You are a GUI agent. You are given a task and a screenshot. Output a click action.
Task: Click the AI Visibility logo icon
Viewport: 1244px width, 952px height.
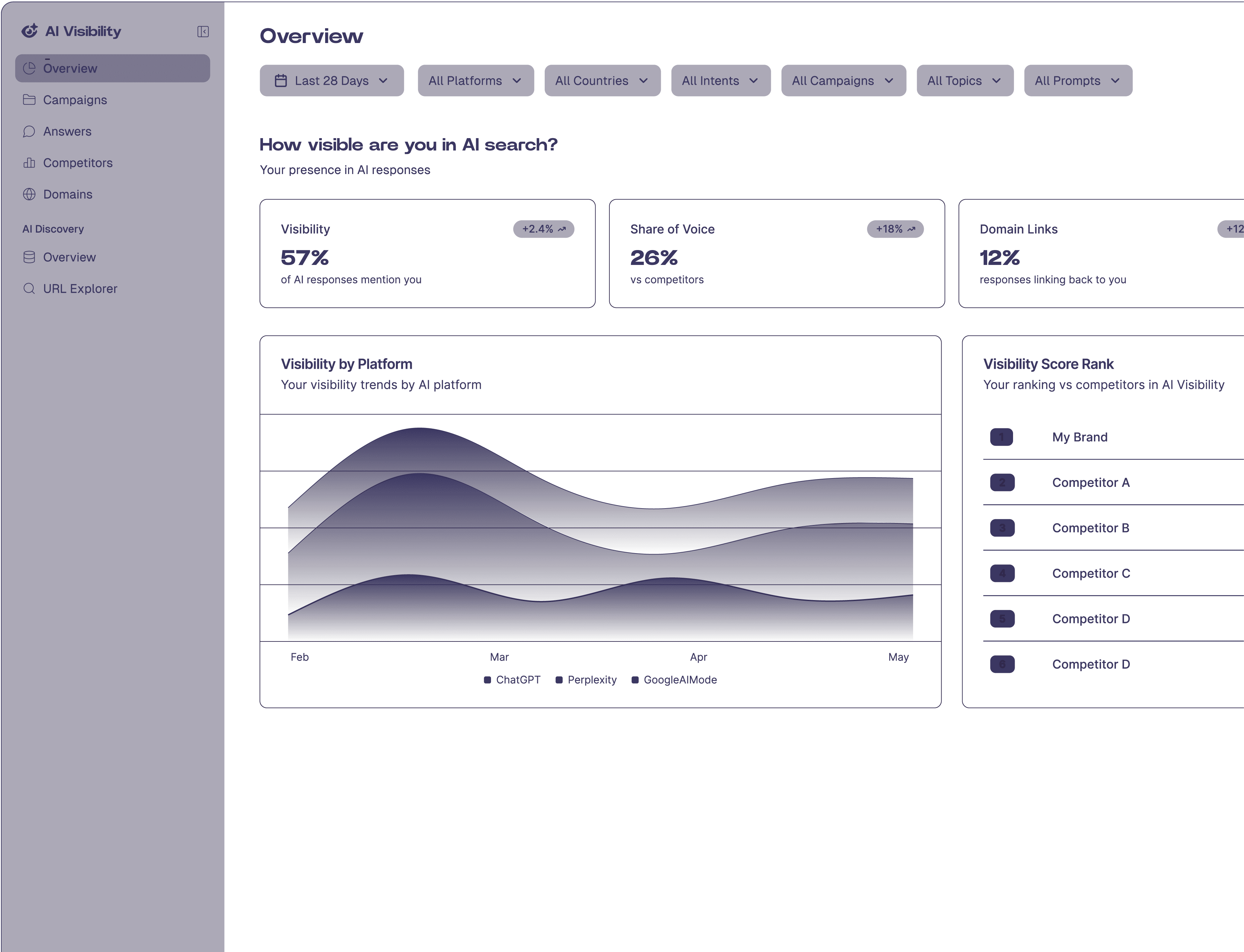[x=29, y=31]
